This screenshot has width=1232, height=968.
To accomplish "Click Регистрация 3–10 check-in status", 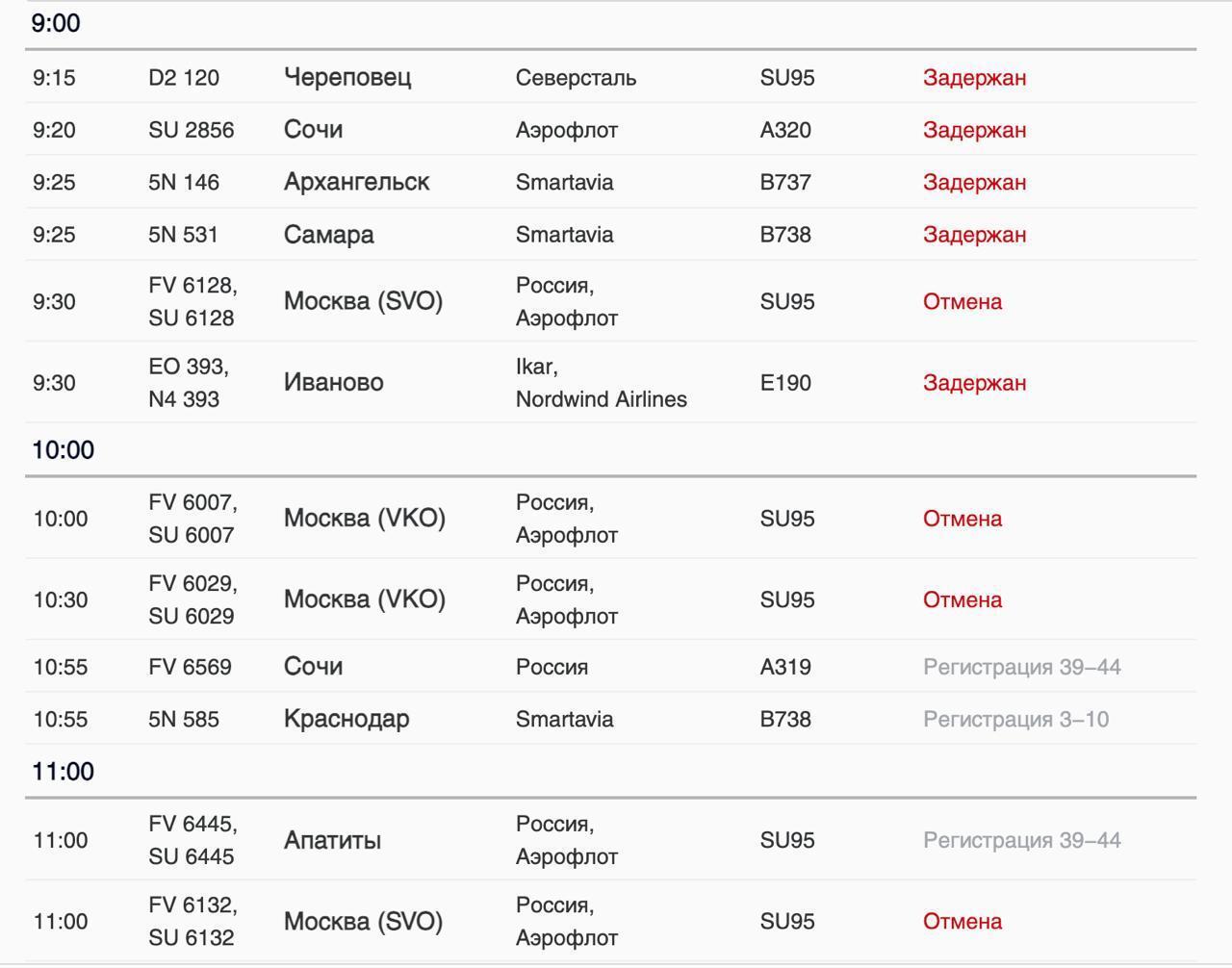I will 1015,720.
